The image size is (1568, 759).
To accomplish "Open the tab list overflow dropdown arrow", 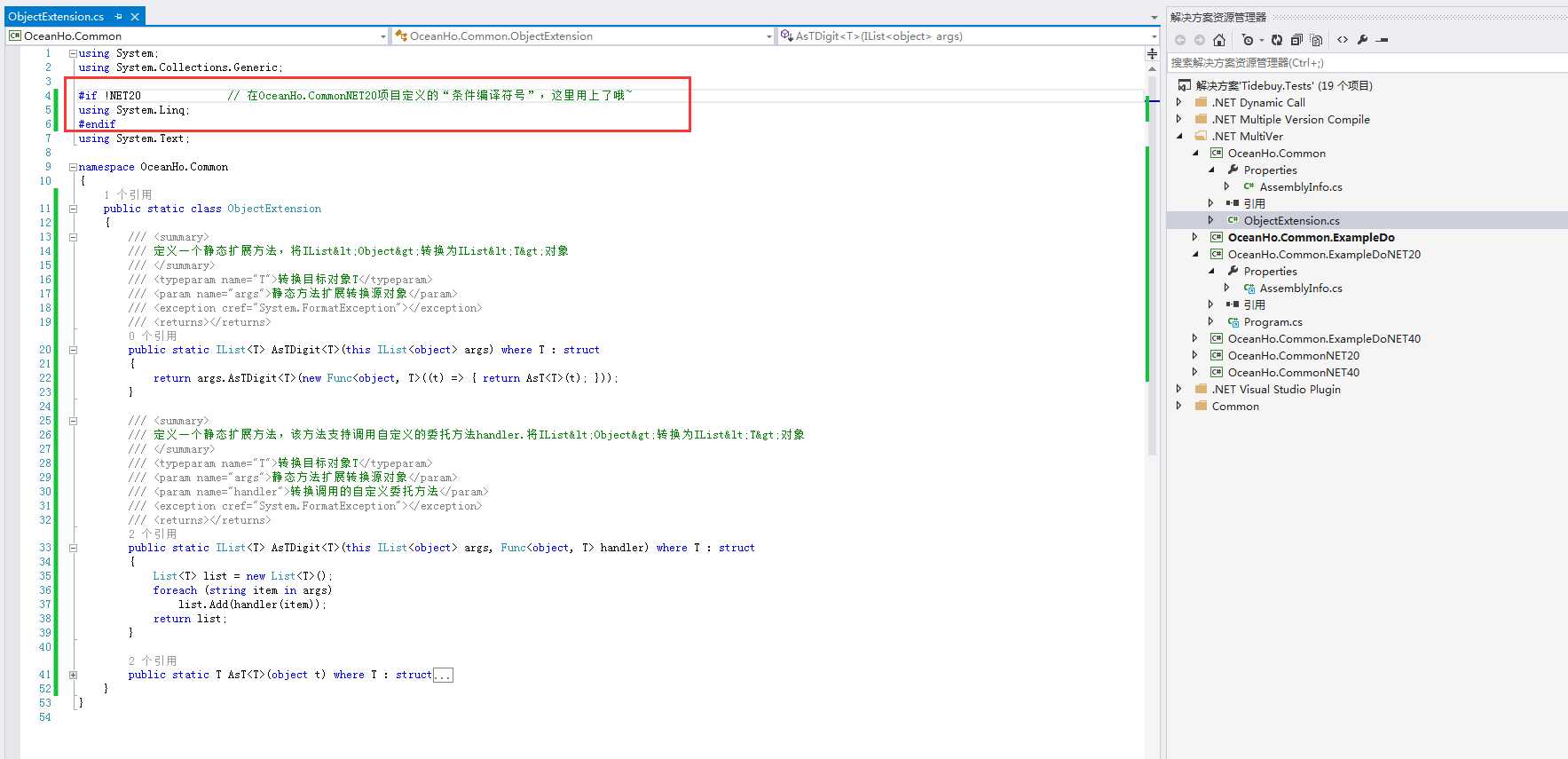I will click(1154, 17).
